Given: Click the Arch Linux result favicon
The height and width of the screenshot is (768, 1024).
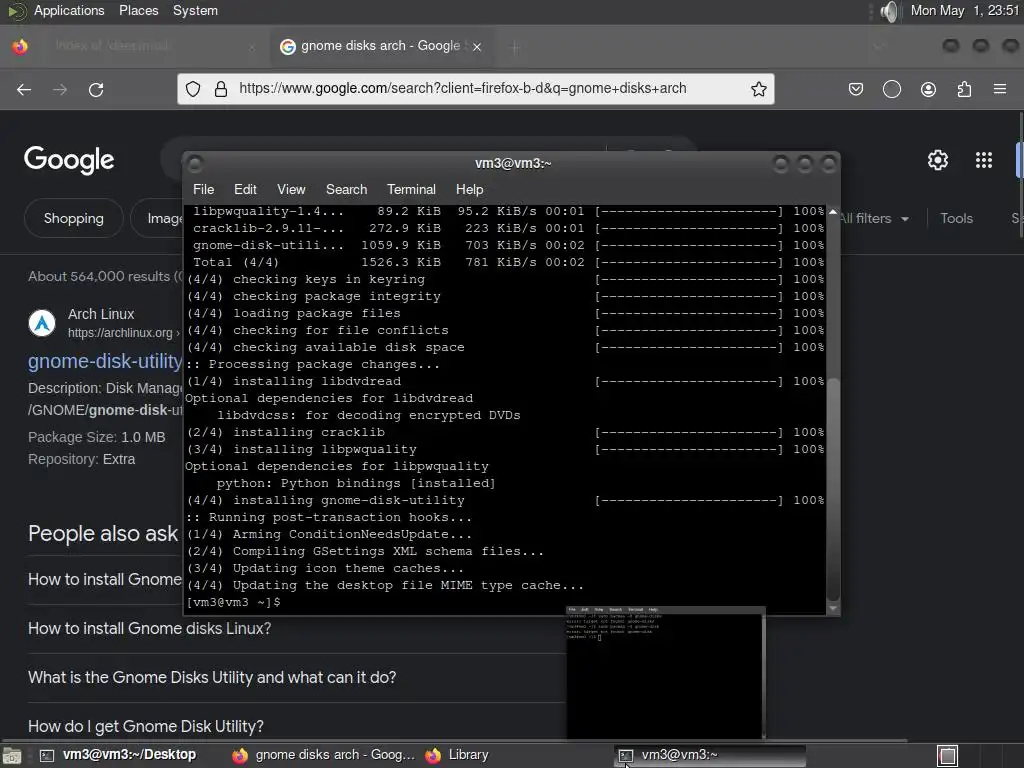Looking at the screenshot, I should coord(42,323).
